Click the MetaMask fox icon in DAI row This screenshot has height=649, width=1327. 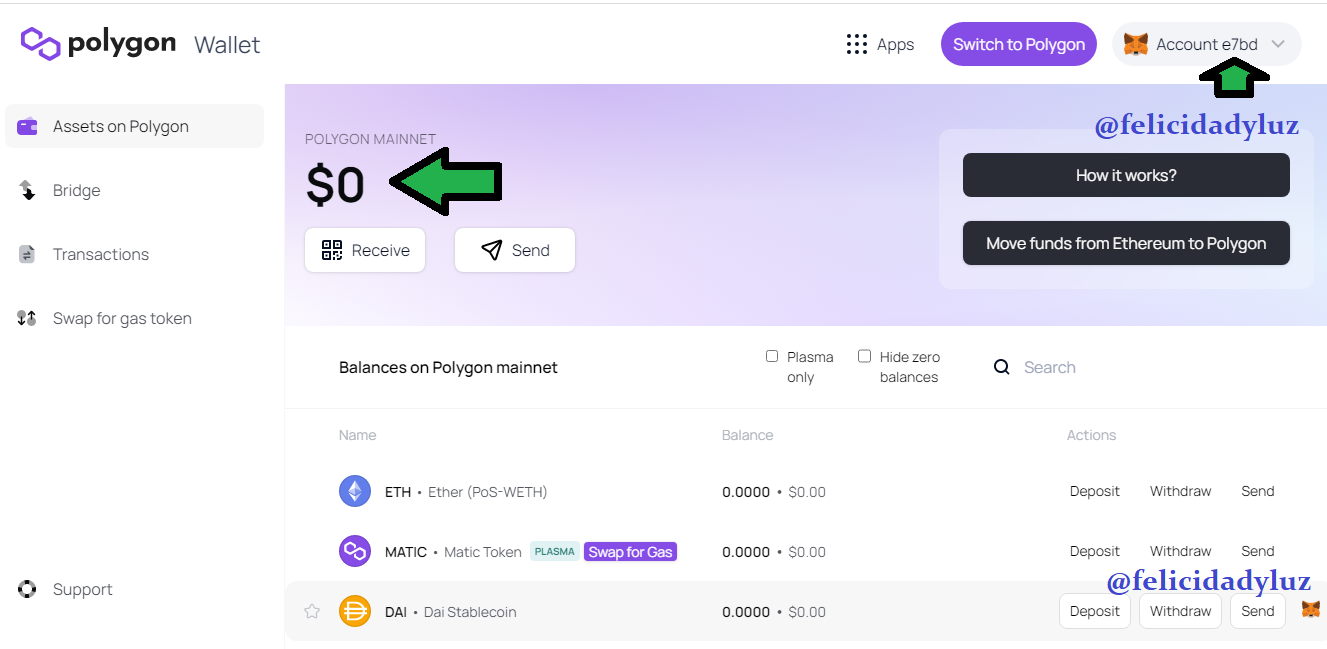[1310, 609]
